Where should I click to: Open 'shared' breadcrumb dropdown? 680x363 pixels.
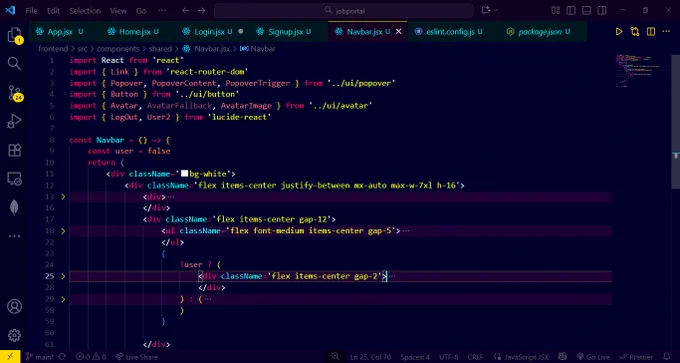pyautogui.click(x=161, y=49)
